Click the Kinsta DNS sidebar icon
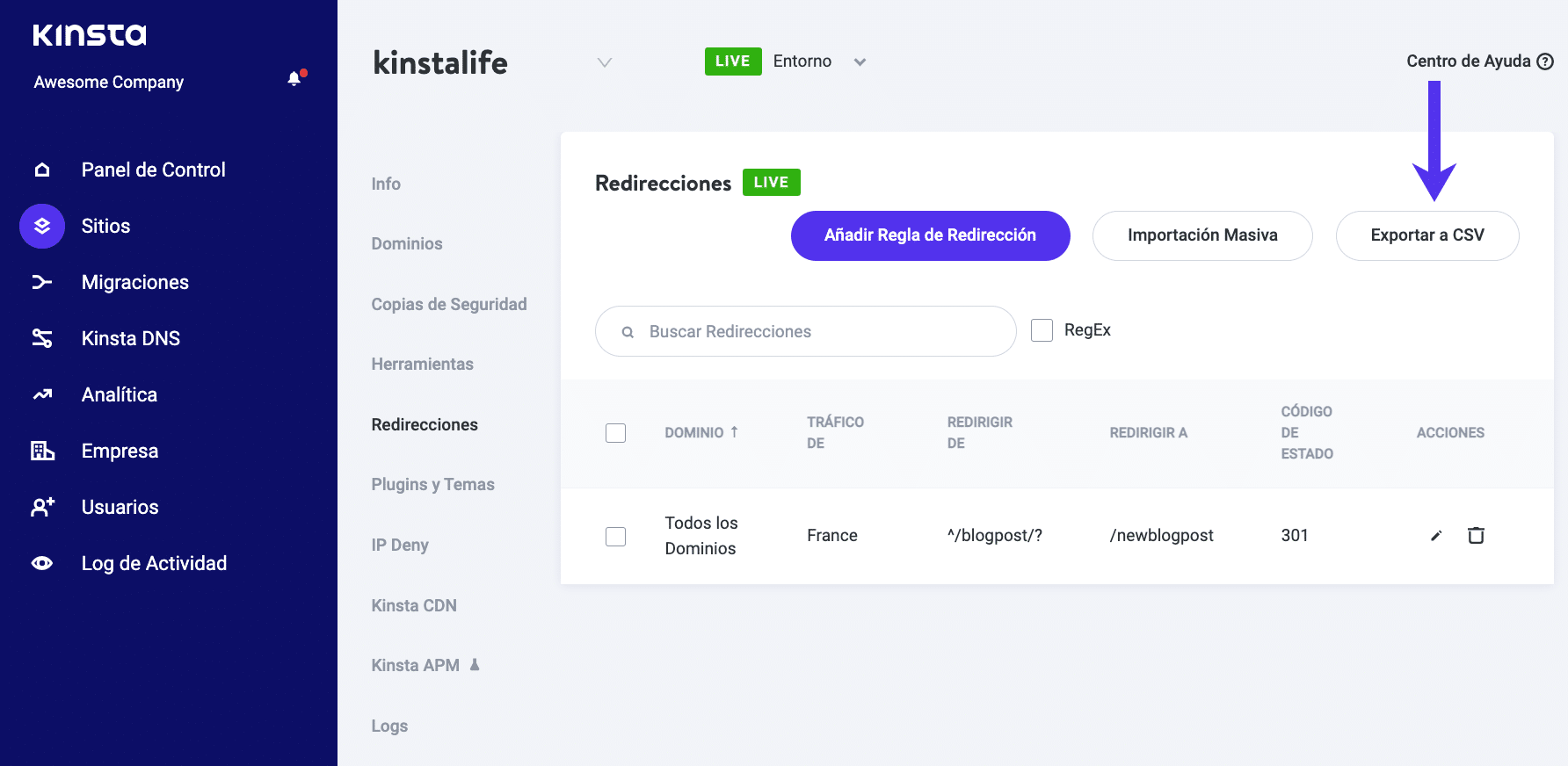1568x766 pixels. (x=42, y=338)
